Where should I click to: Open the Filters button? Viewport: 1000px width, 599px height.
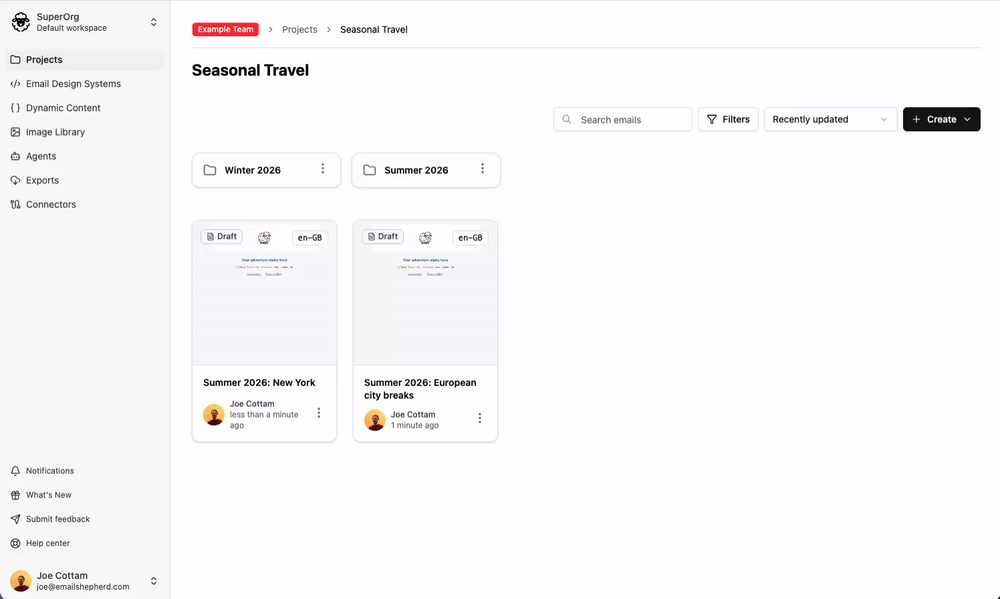pos(728,119)
